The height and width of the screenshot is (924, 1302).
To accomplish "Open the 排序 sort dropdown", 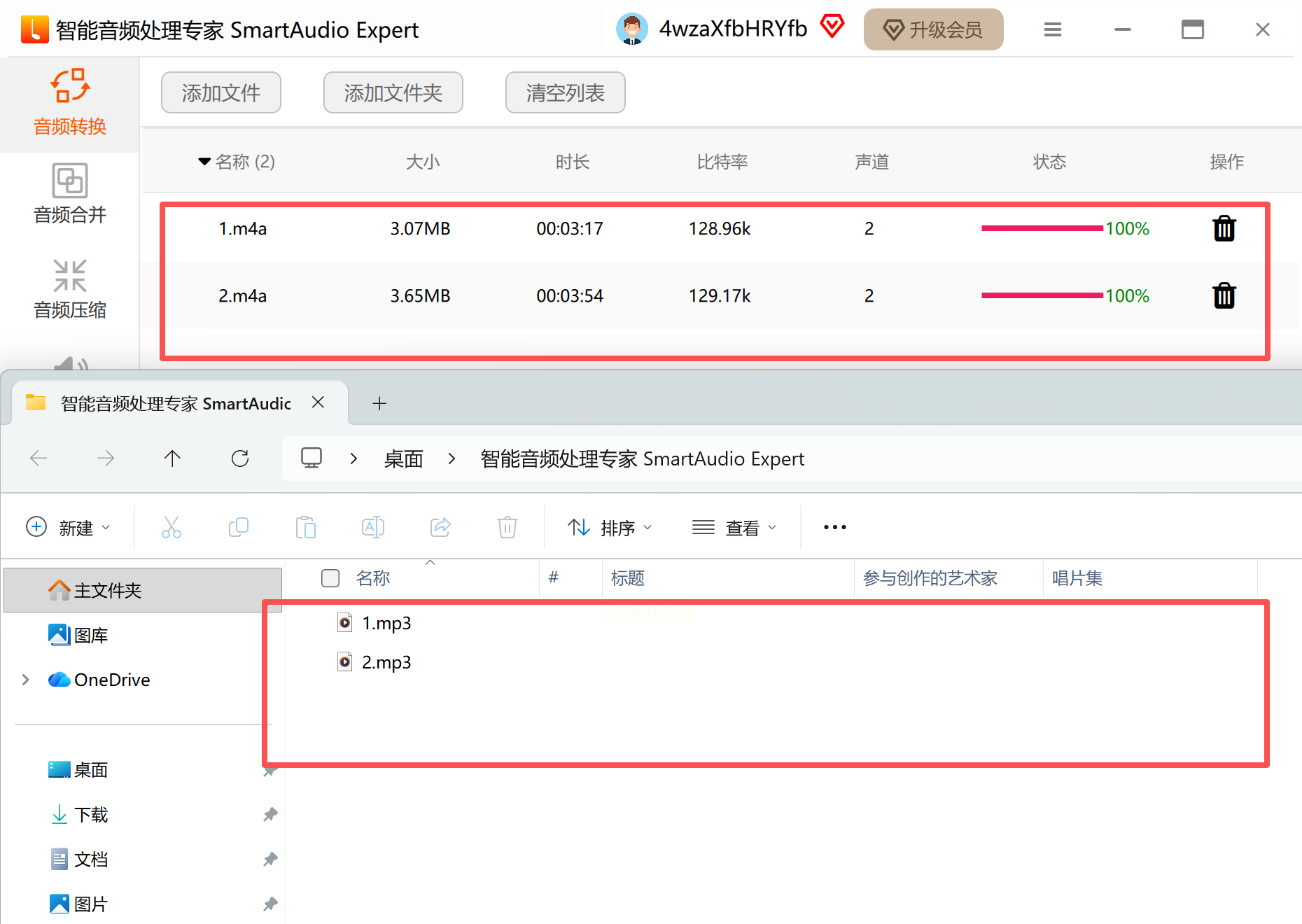I will [609, 528].
